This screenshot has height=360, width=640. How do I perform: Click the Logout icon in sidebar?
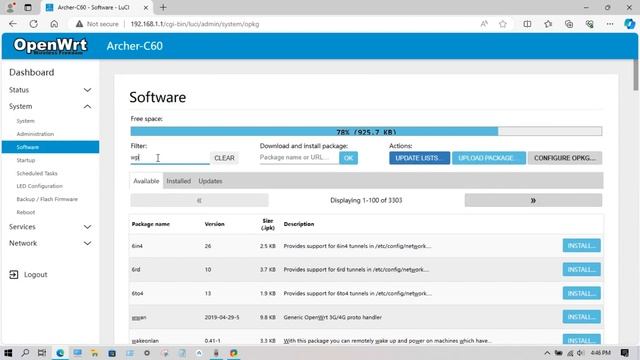pyautogui.click(x=13, y=275)
